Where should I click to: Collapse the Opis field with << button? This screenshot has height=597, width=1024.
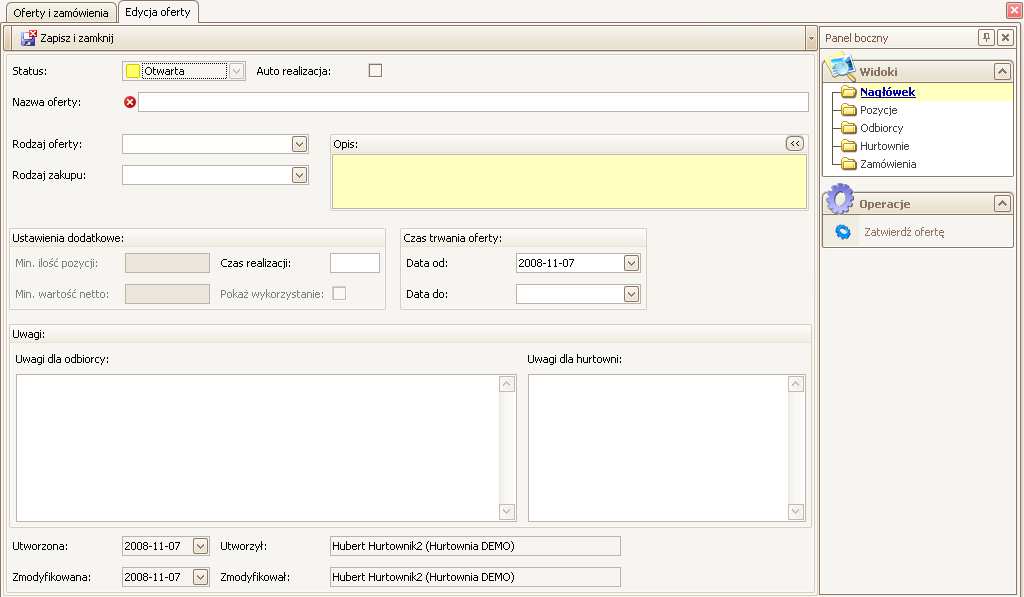[795, 144]
